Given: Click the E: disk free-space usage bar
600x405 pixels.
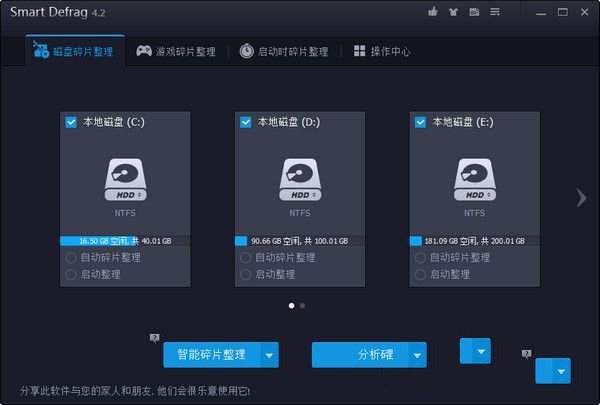Looking at the screenshot, I should 475,241.
